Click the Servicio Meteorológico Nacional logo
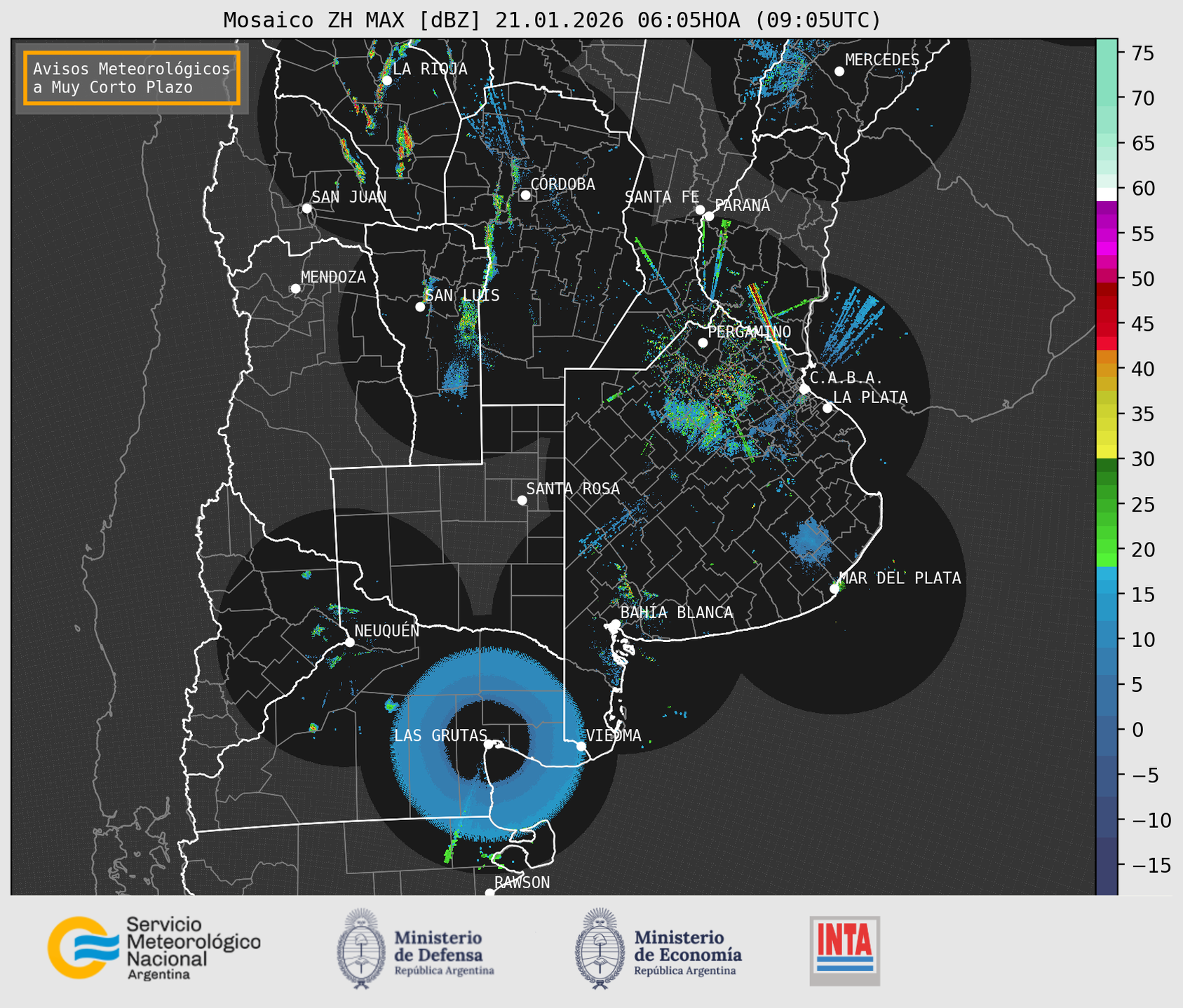This screenshot has width=1183, height=1008. click(x=154, y=948)
